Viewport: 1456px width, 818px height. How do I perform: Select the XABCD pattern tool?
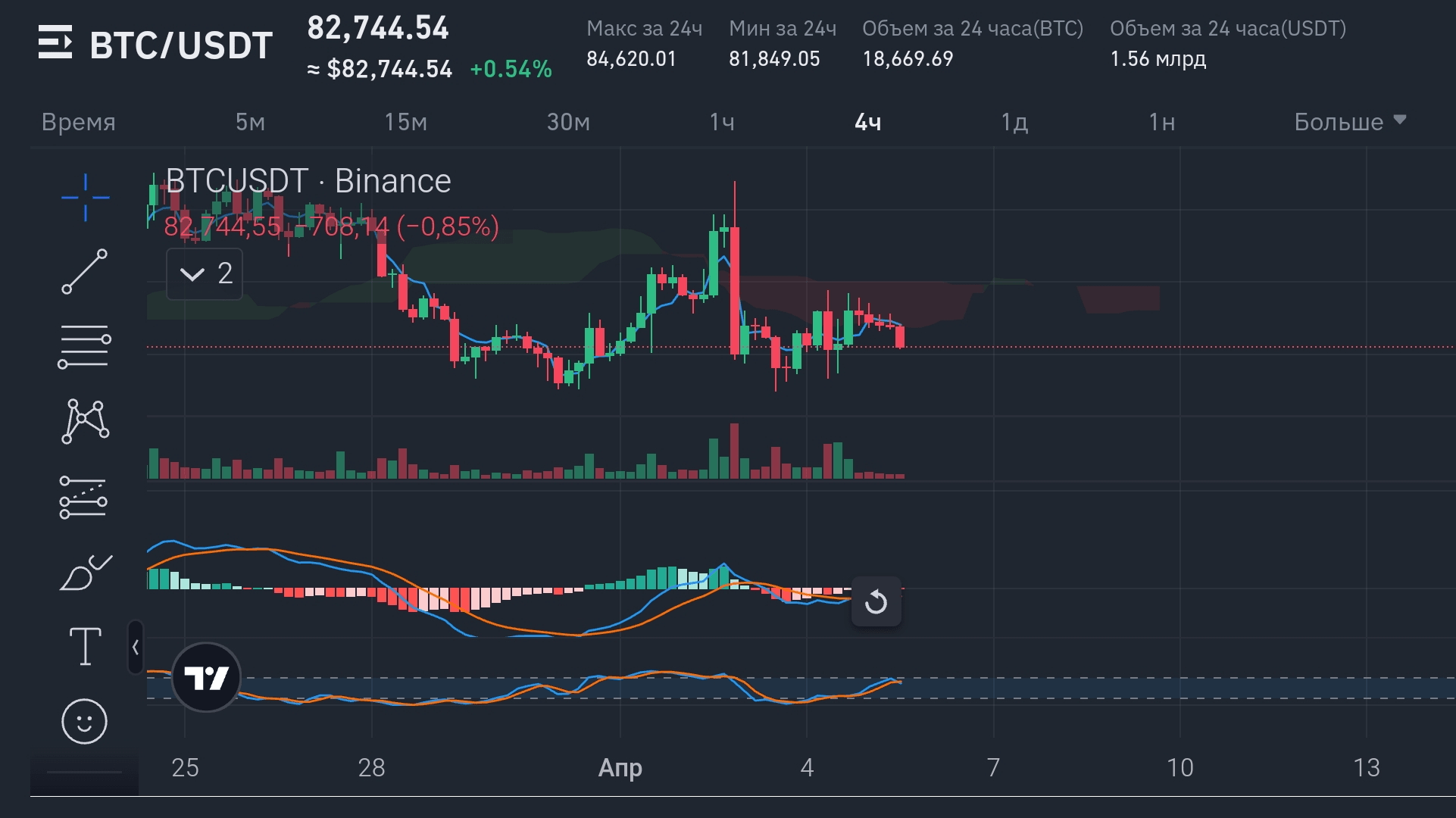85,421
